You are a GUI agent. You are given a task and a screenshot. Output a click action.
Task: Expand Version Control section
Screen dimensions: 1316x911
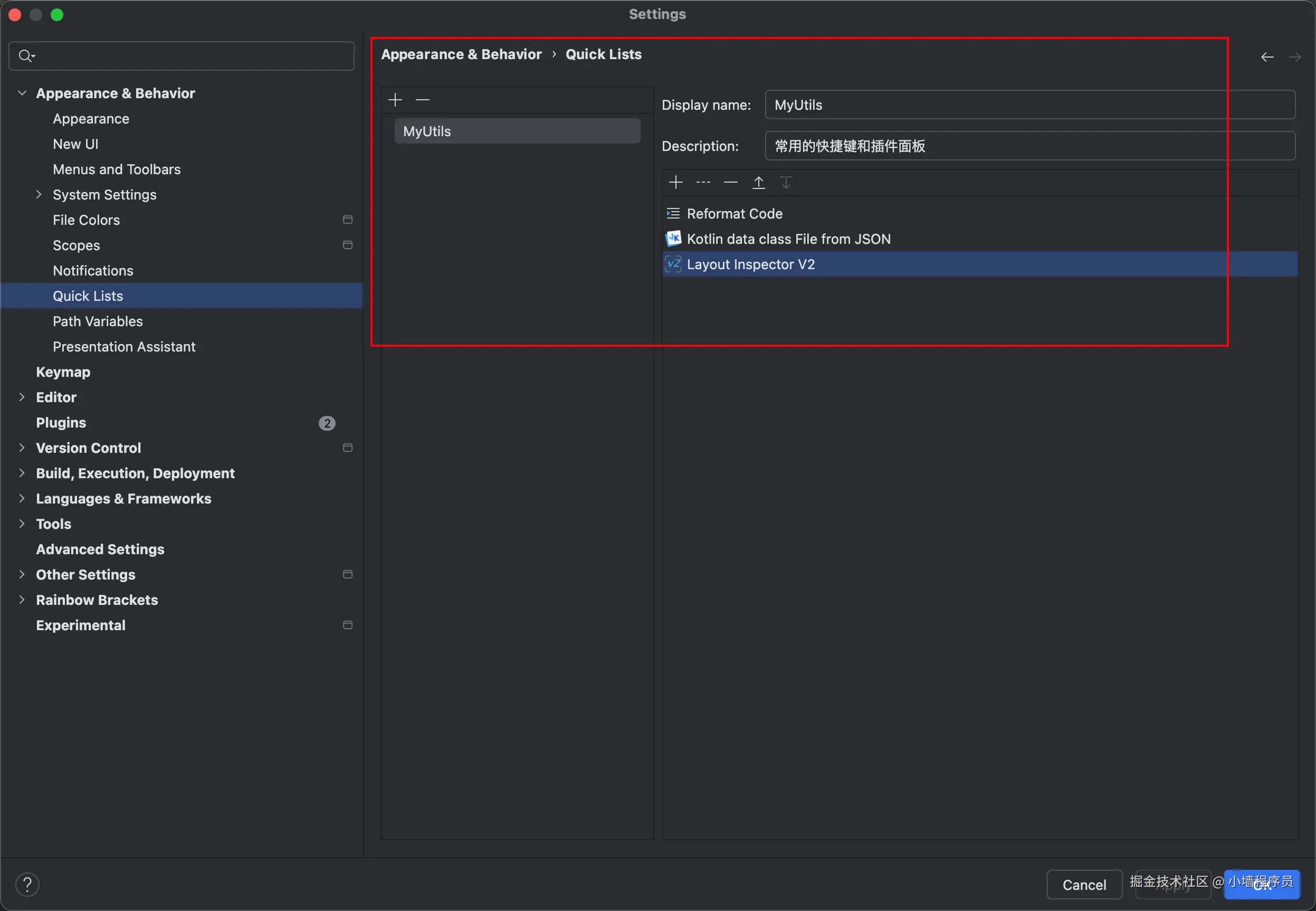(22, 448)
